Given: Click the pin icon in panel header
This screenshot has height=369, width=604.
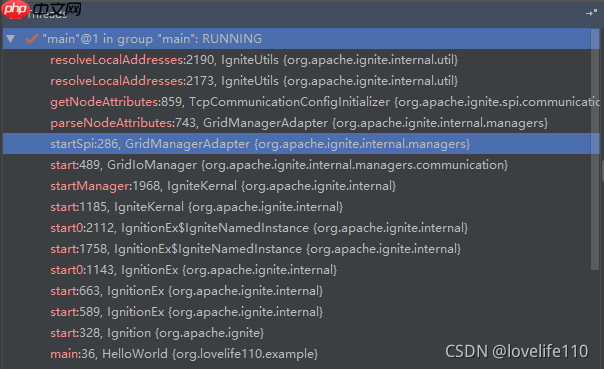Looking at the screenshot, I should point(591,13).
